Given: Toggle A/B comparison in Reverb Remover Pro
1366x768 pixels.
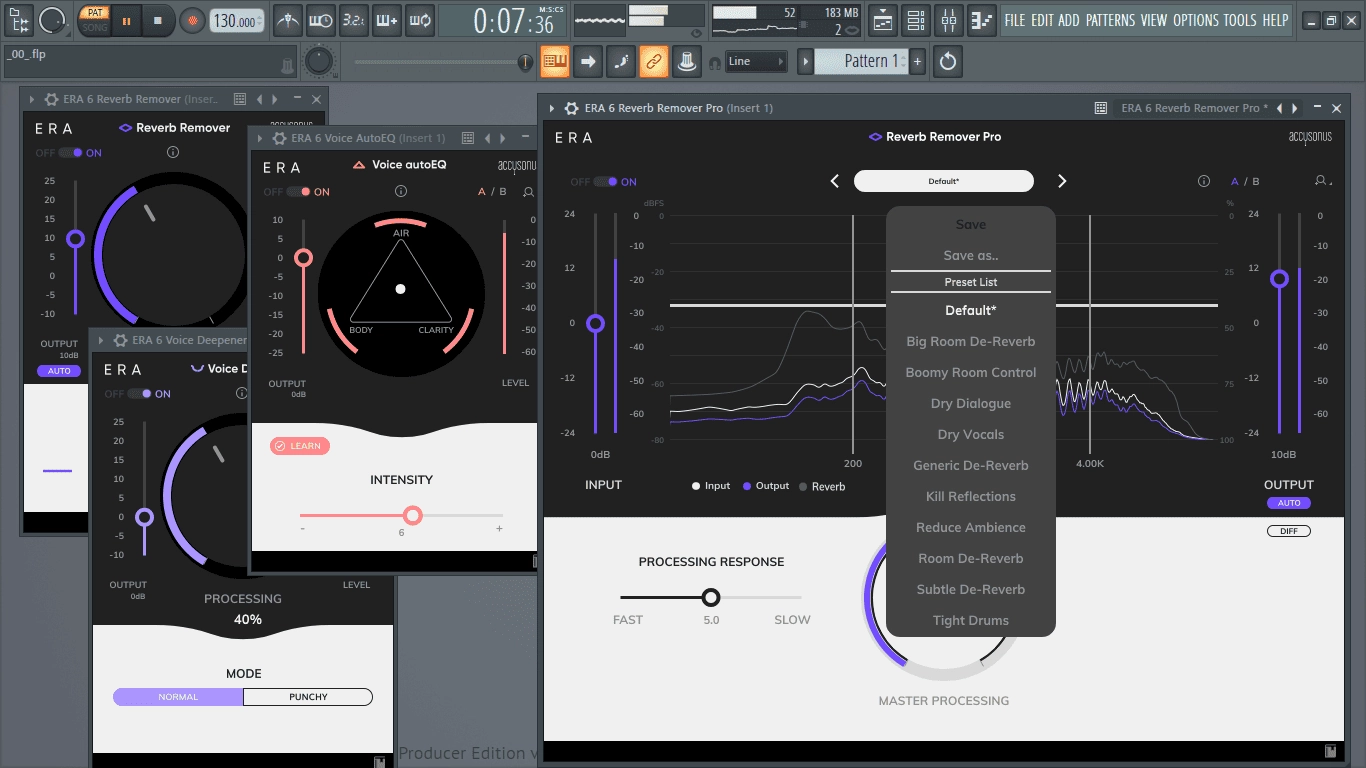Looking at the screenshot, I should pyautogui.click(x=1245, y=182).
